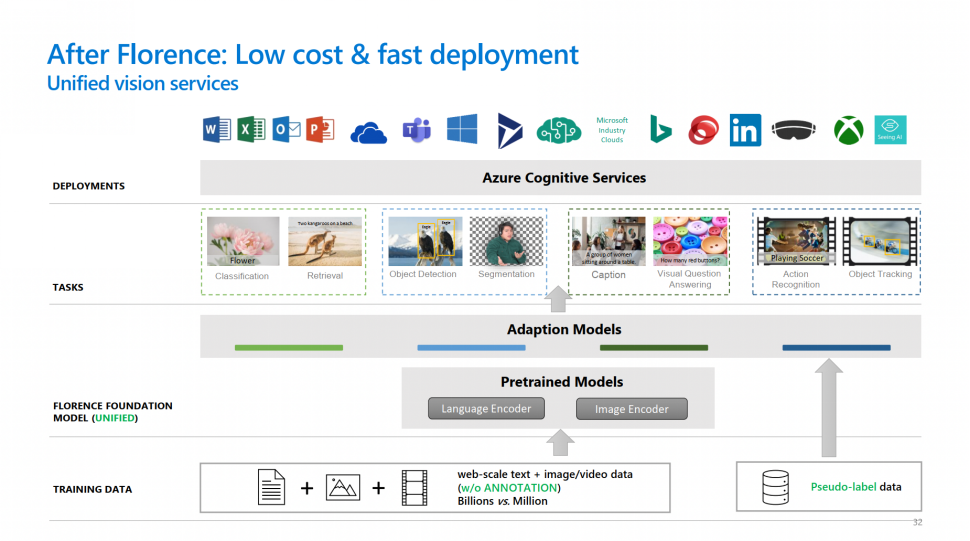Open the LinkedIn icon
Viewport: 970px width, 541px height.
click(745, 130)
